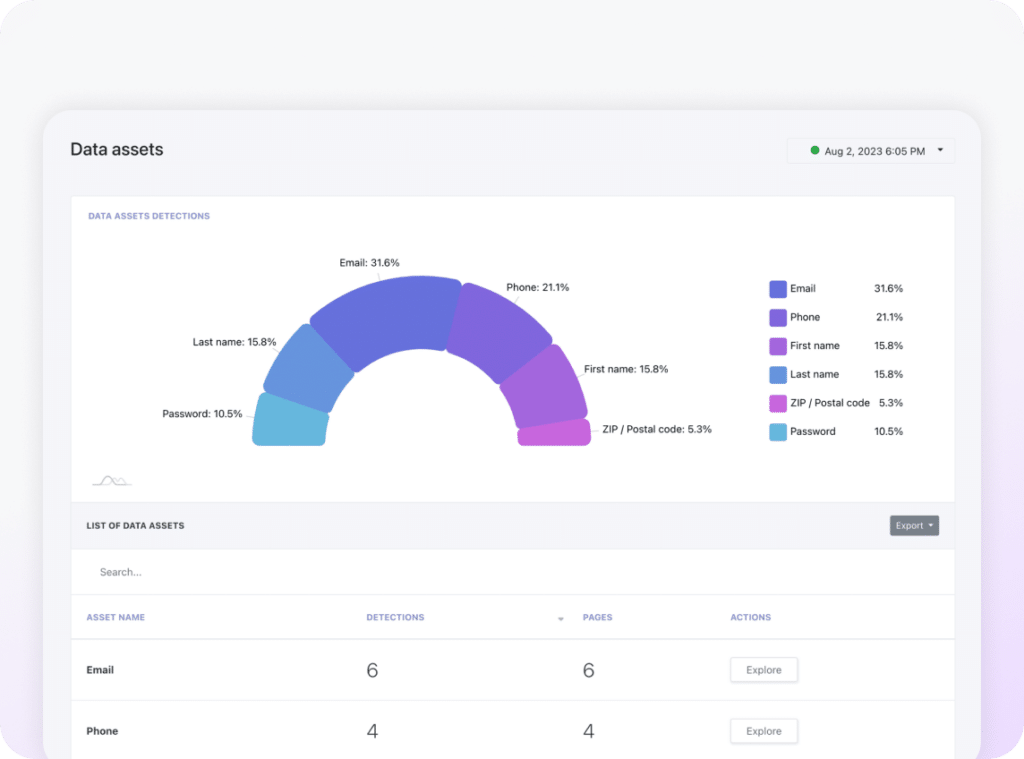Click into the Search field
Image resolution: width=1024 pixels, height=759 pixels.
coord(513,572)
